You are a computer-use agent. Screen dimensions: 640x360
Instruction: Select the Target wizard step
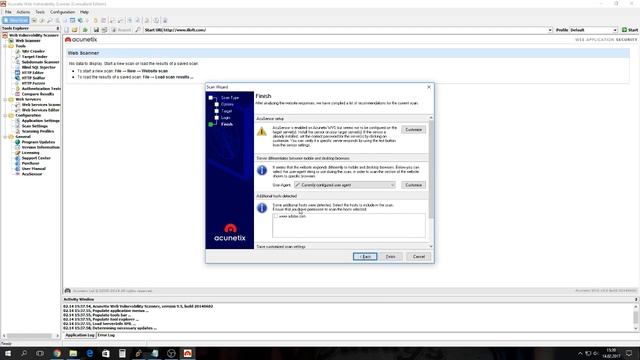click(x=227, y=111)
